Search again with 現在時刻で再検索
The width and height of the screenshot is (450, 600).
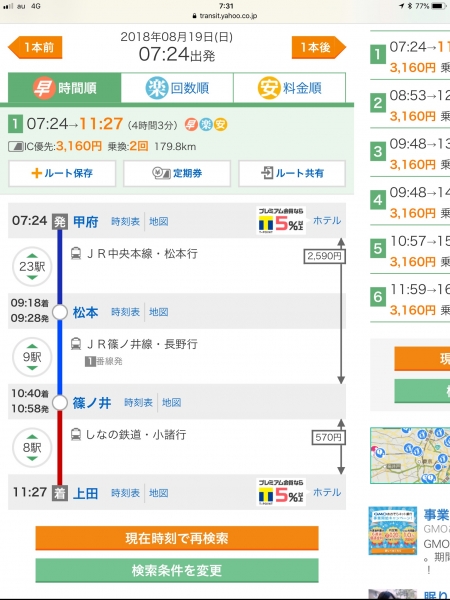[177, 538]
